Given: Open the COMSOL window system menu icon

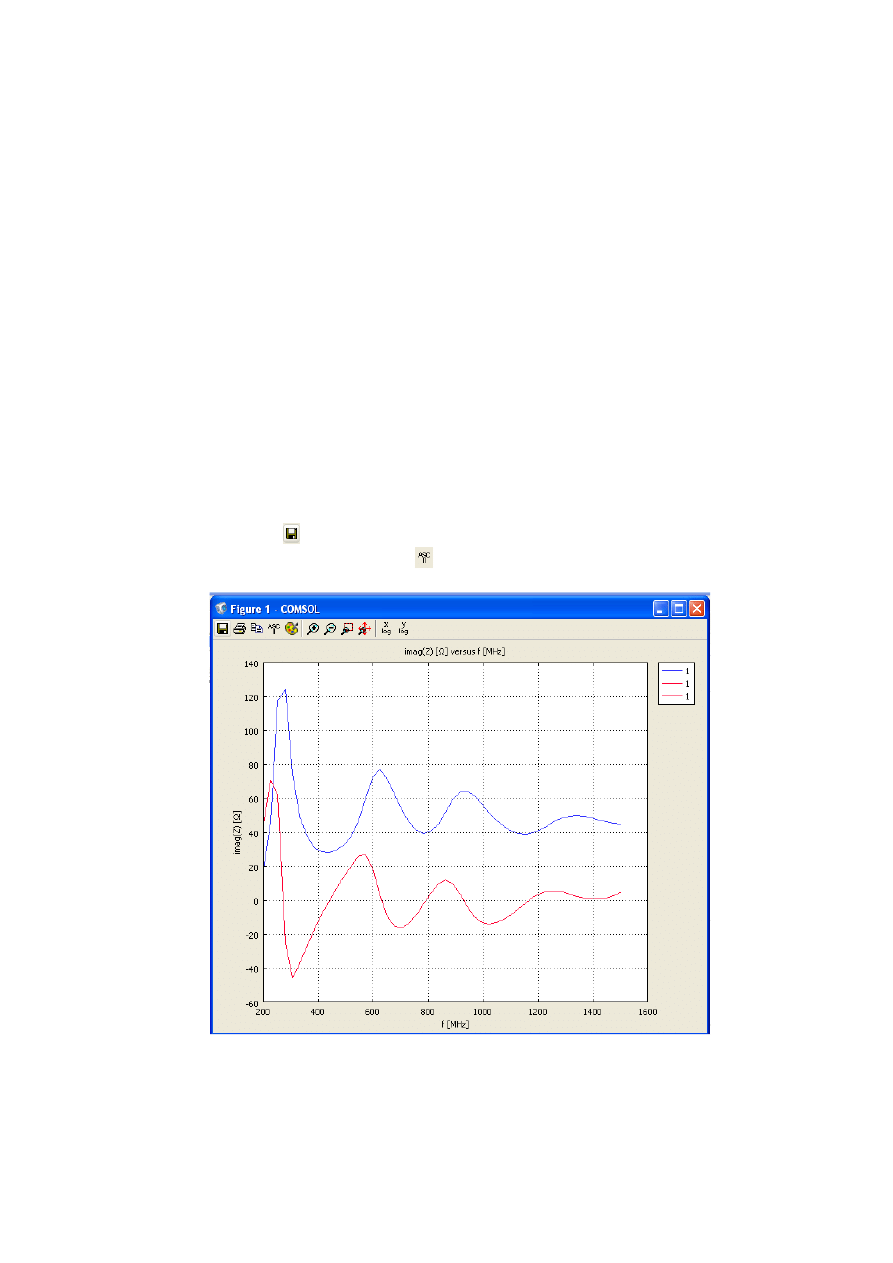Looking at the screenshot, I should tap(221, 608).
